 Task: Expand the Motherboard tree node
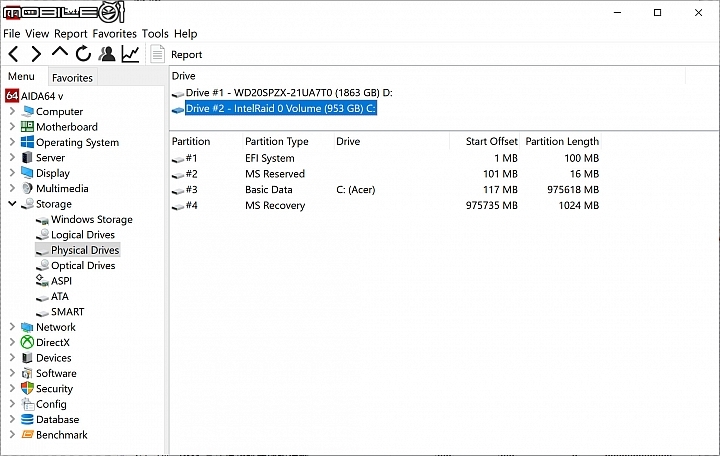click(x=12, y=126)
